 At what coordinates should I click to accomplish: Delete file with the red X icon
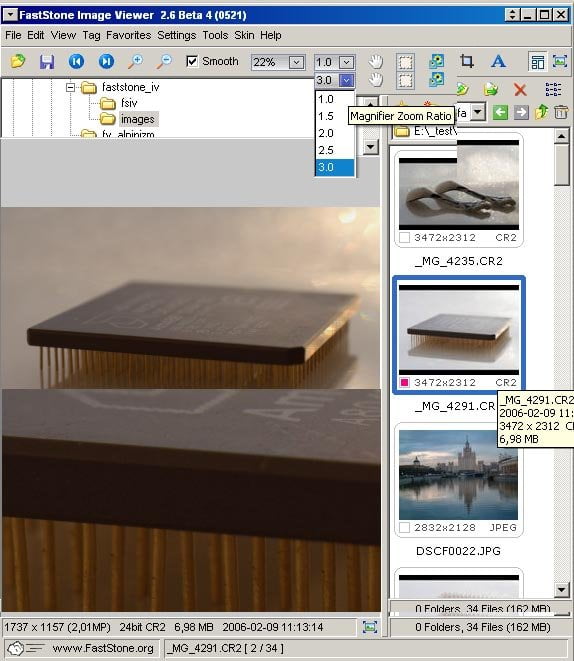tap(520, 89)
